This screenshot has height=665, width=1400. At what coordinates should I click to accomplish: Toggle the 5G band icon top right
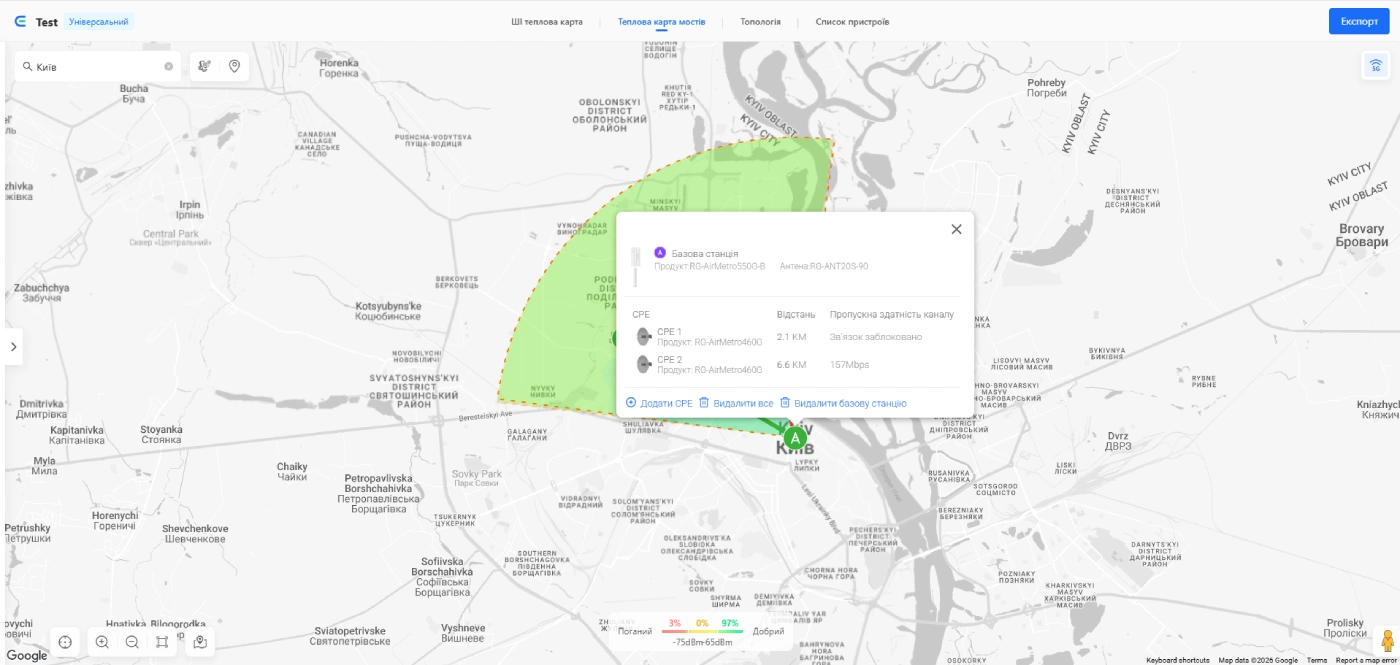[x=1376, y=66]
